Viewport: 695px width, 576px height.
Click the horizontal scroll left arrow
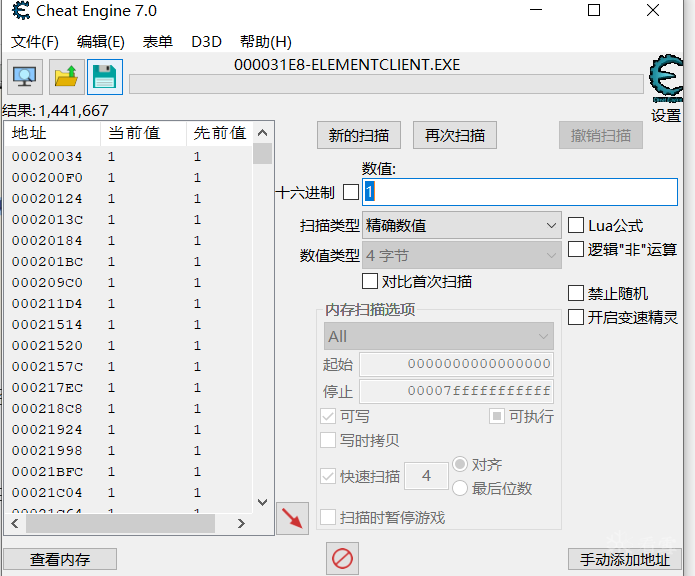click(x=15, y=524)
